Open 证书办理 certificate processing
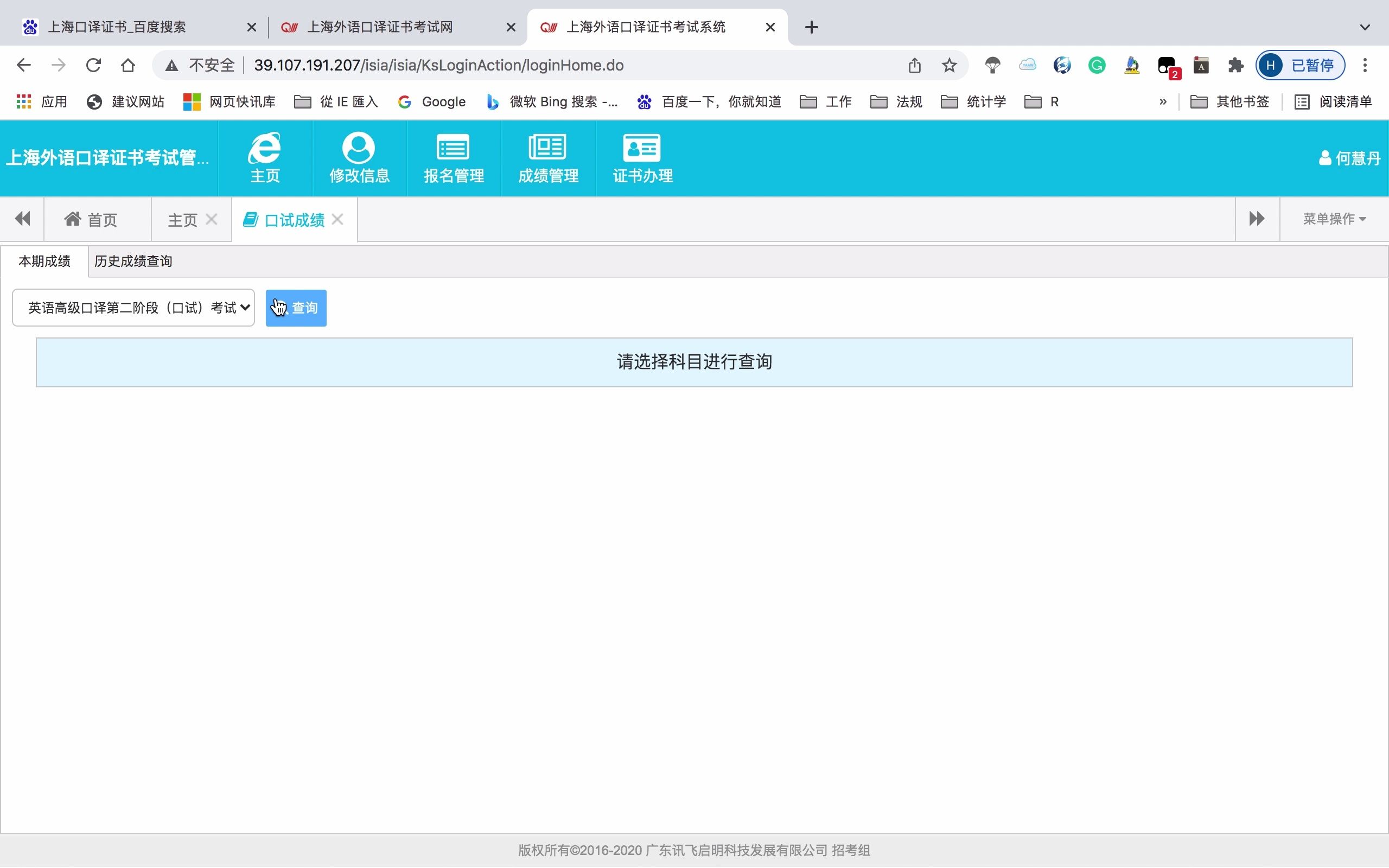Screen dimensions: 1389x868 [642, 158]
